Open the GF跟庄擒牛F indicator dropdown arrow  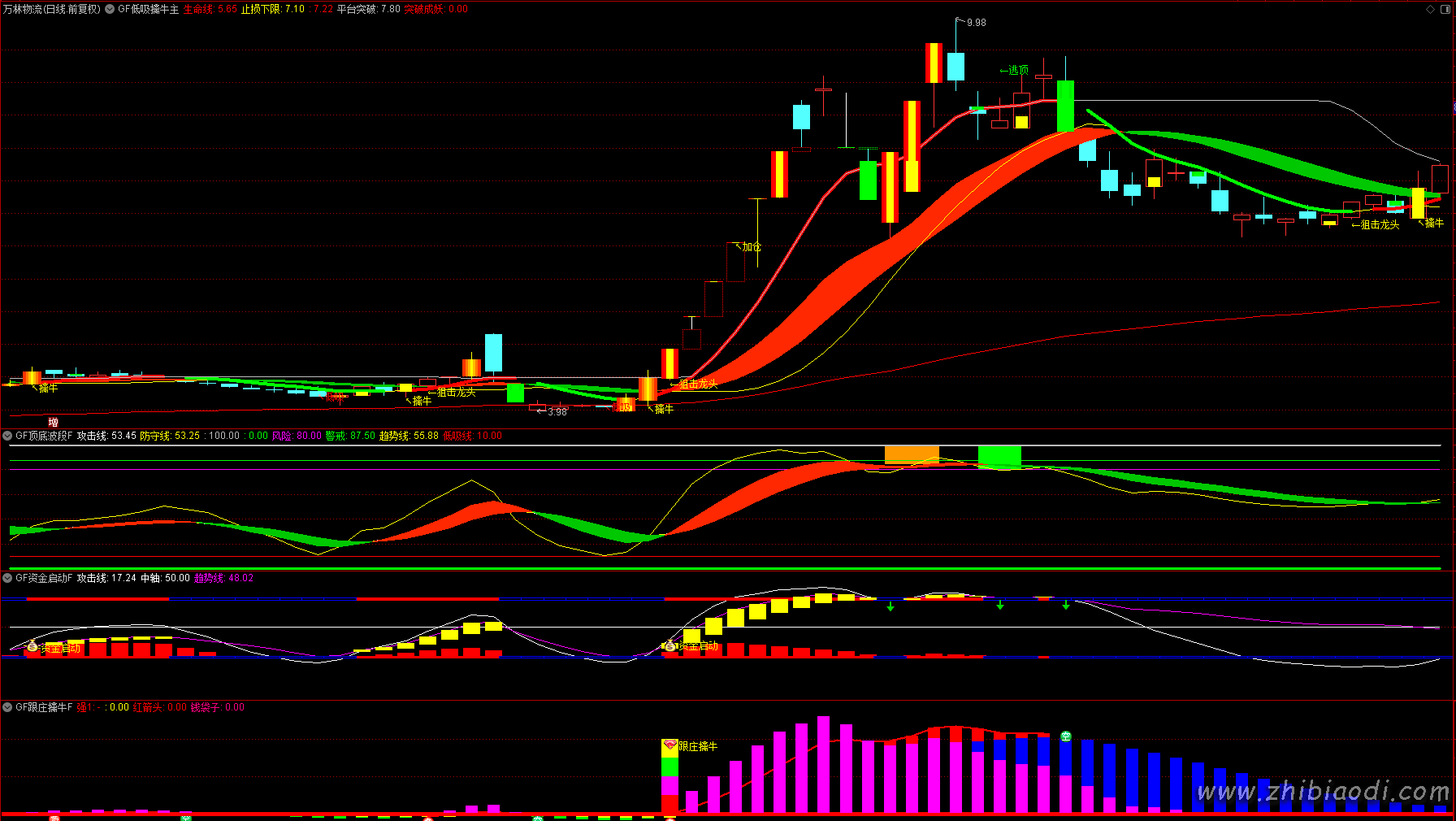[7, 707]
